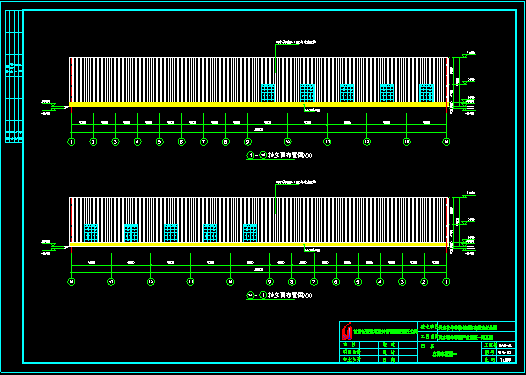526x375 pixels.
Task: Select the first cyan window in the upper elevation
Action: (x=268, y=93)
